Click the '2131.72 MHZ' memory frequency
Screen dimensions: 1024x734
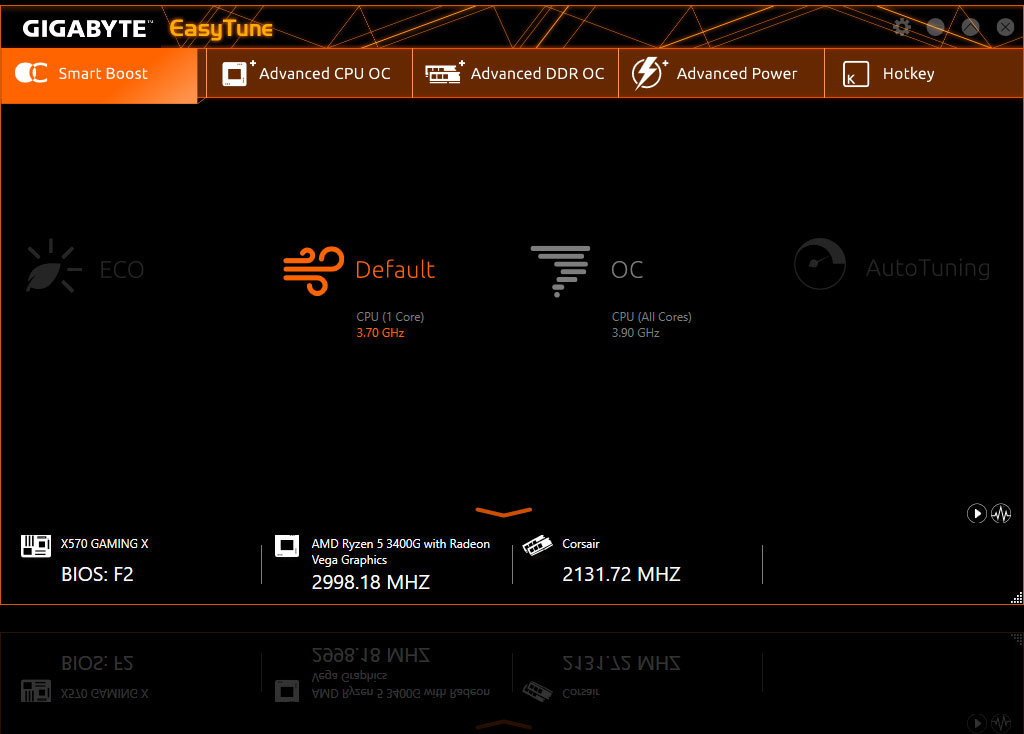(x=621, y=575)
